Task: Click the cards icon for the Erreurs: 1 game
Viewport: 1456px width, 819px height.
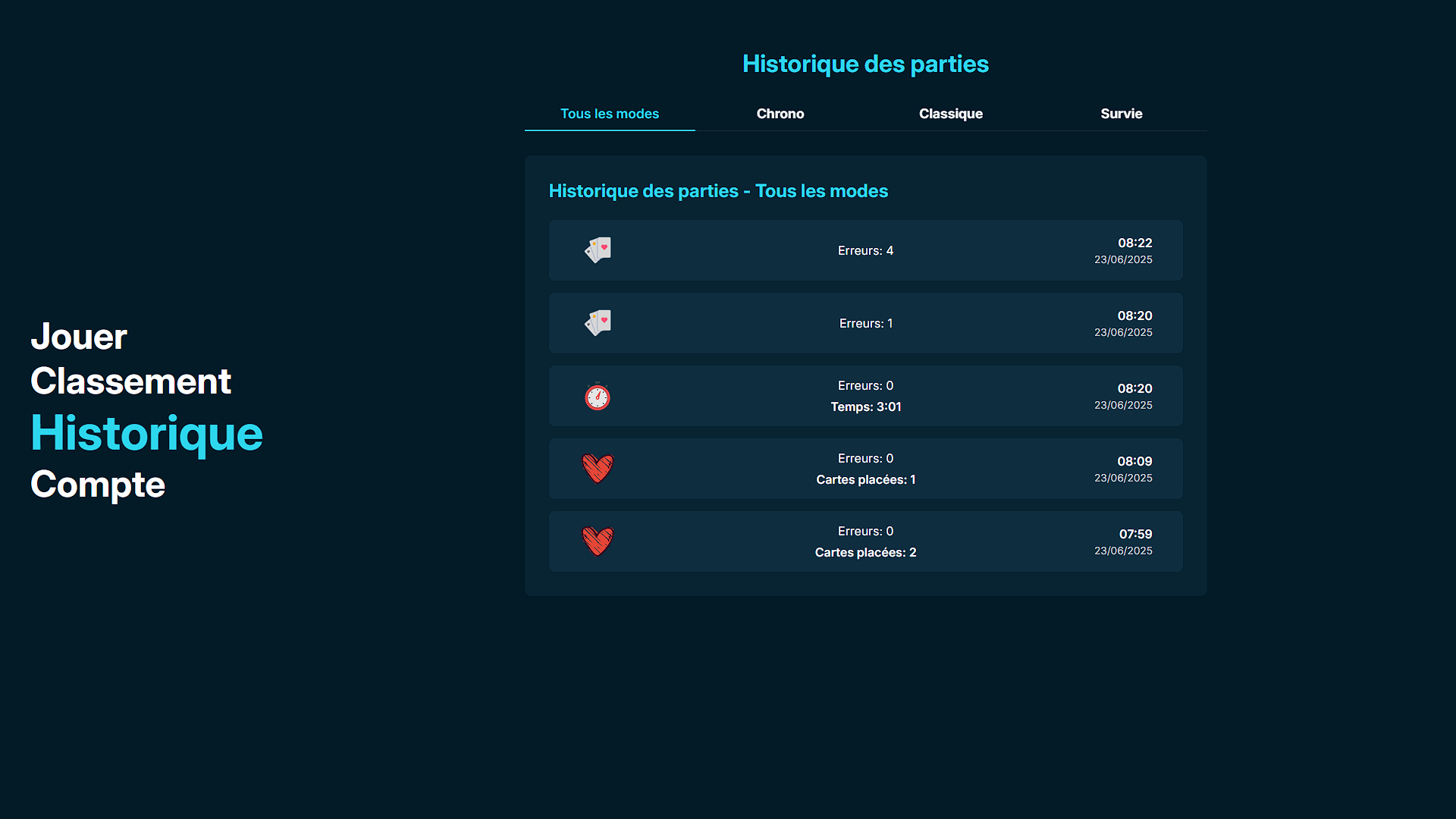Action: click(x=598, y=322)
